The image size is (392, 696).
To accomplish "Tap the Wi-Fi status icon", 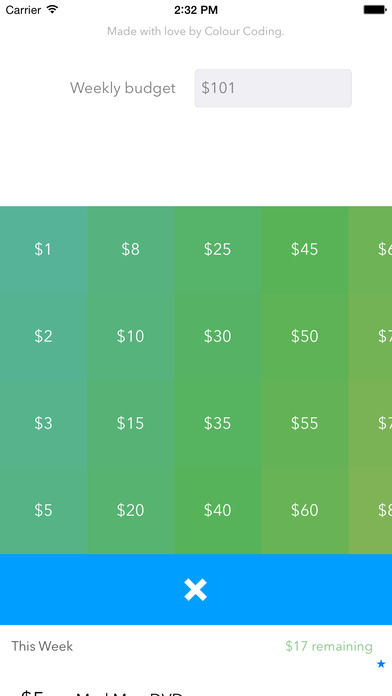I will (x=53, y=9).
